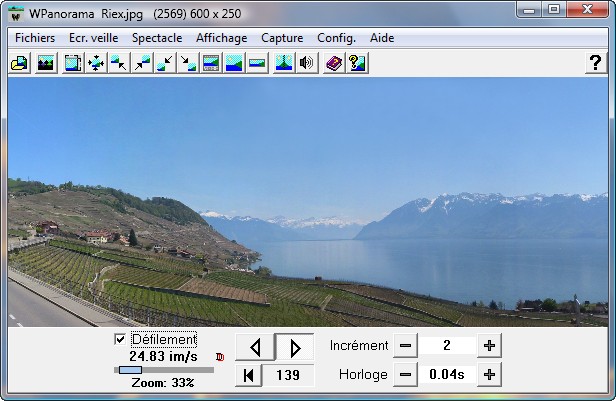616x401 pixels.
Task: Click the Incrément label
Action: 359,346
